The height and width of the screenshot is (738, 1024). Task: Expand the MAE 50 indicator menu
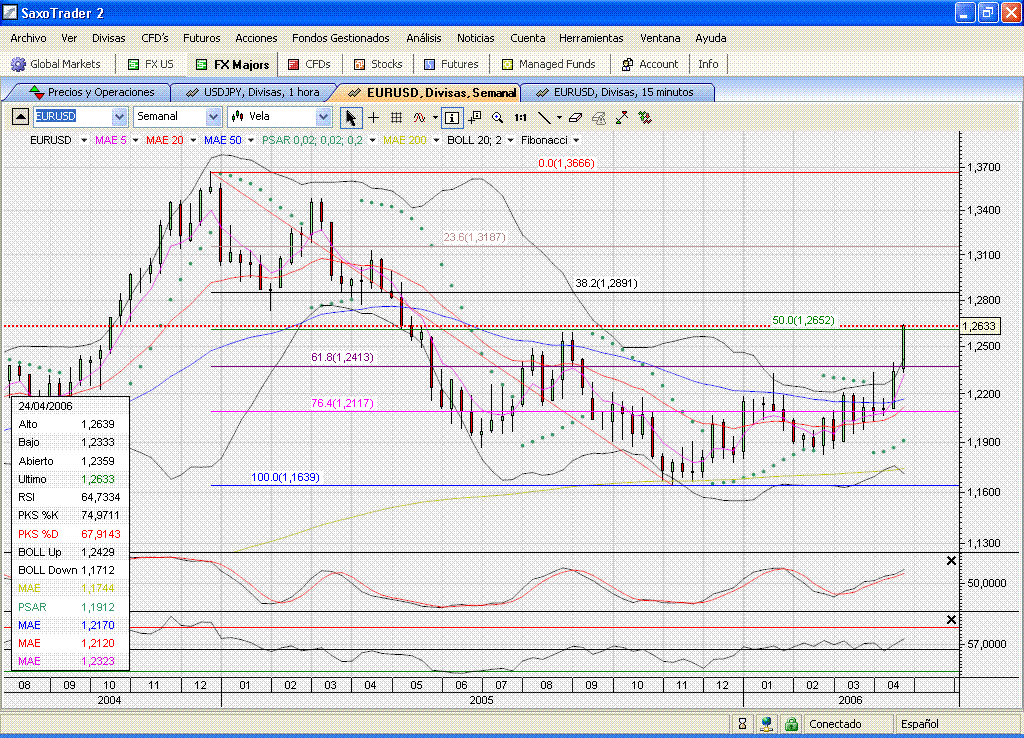tap(251, 140)
